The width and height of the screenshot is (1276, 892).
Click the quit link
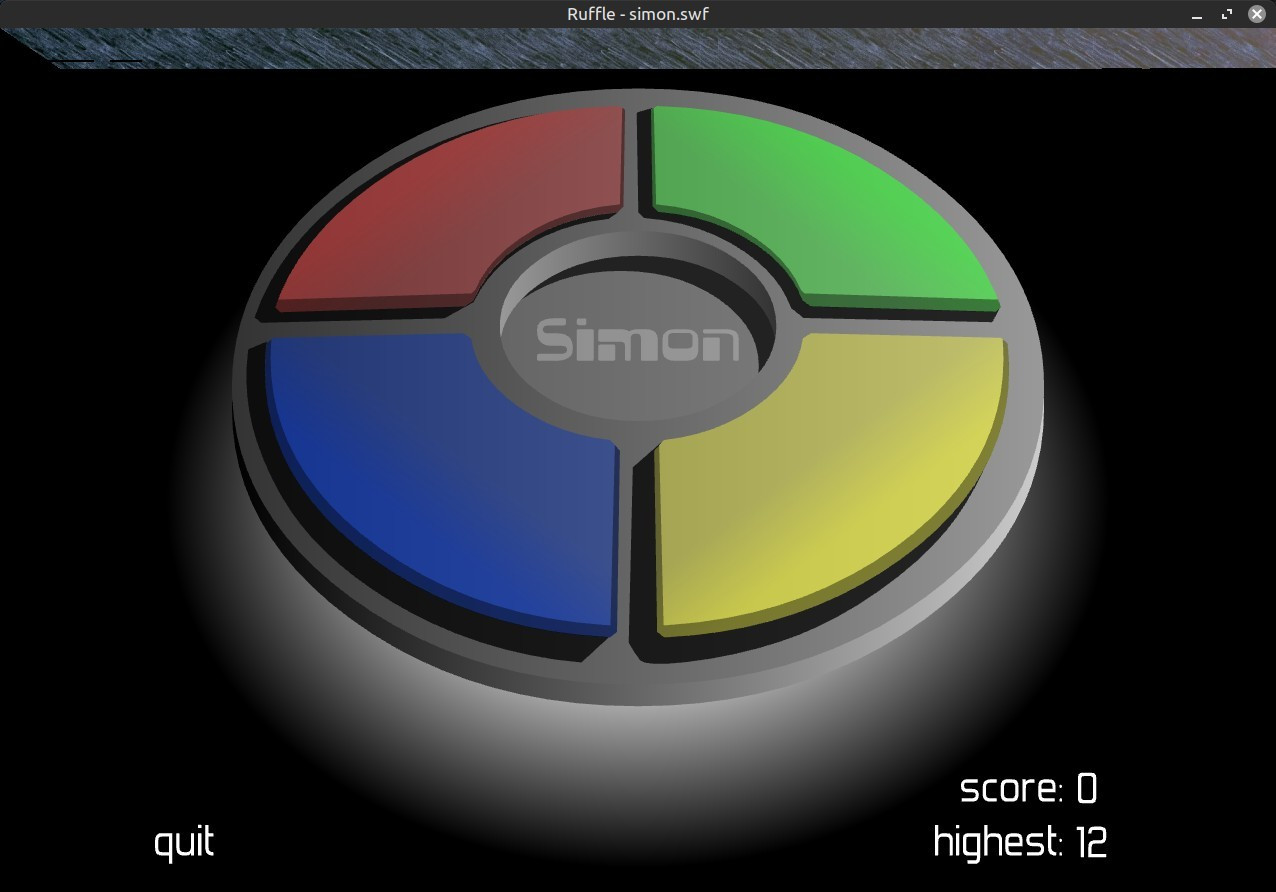(184, 843)
